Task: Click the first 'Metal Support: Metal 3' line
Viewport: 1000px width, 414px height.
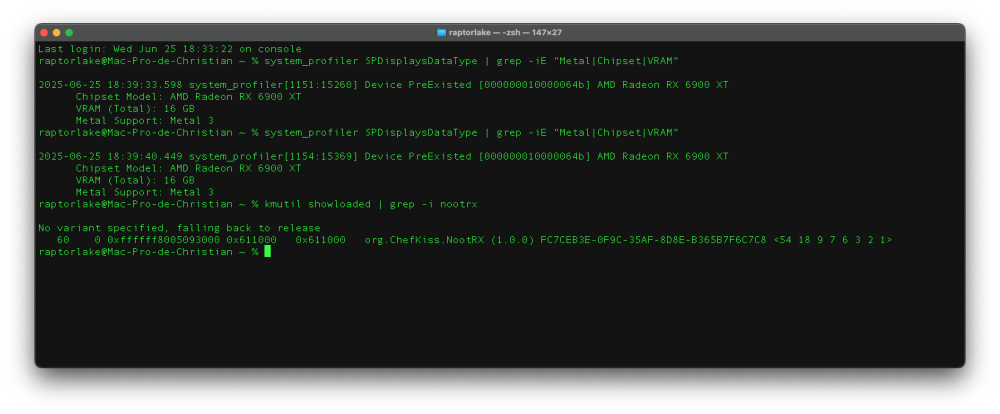Action: click(144, 121)
